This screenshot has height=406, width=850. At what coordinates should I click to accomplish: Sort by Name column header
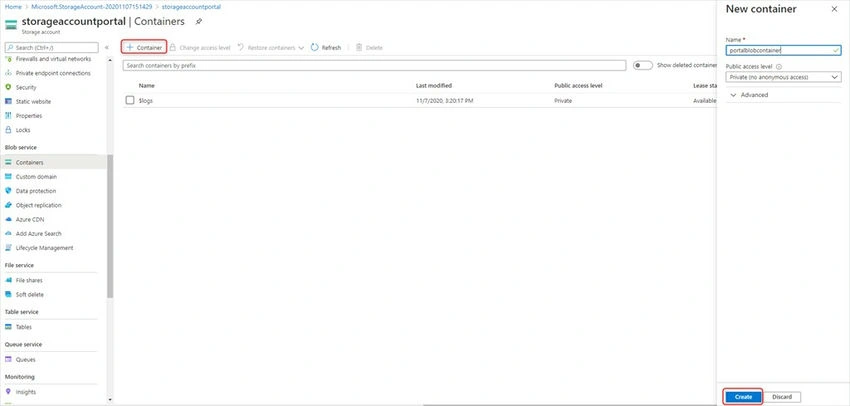(146, 86)
